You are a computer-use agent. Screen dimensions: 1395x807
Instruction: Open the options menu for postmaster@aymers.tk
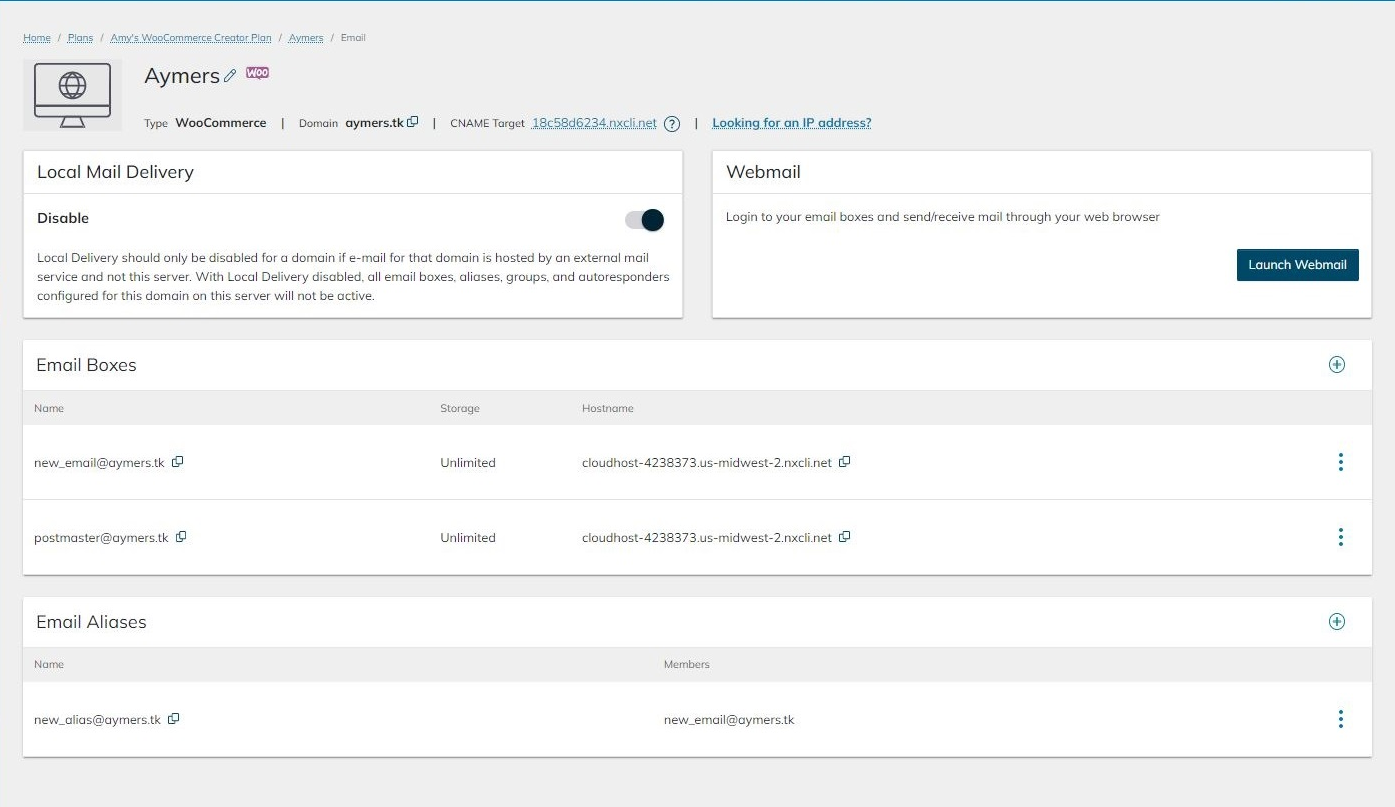(x=1340, y=537)
